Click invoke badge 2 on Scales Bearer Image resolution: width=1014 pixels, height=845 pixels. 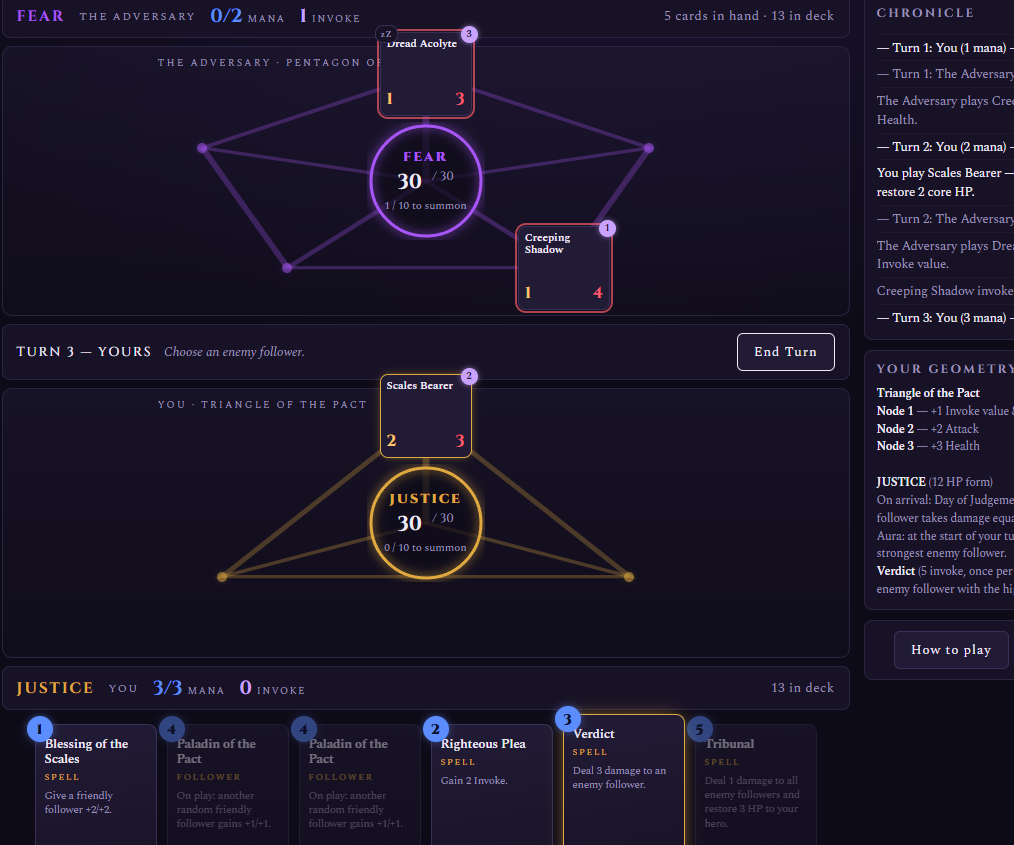pyautogui.click(x=469, y=376)
